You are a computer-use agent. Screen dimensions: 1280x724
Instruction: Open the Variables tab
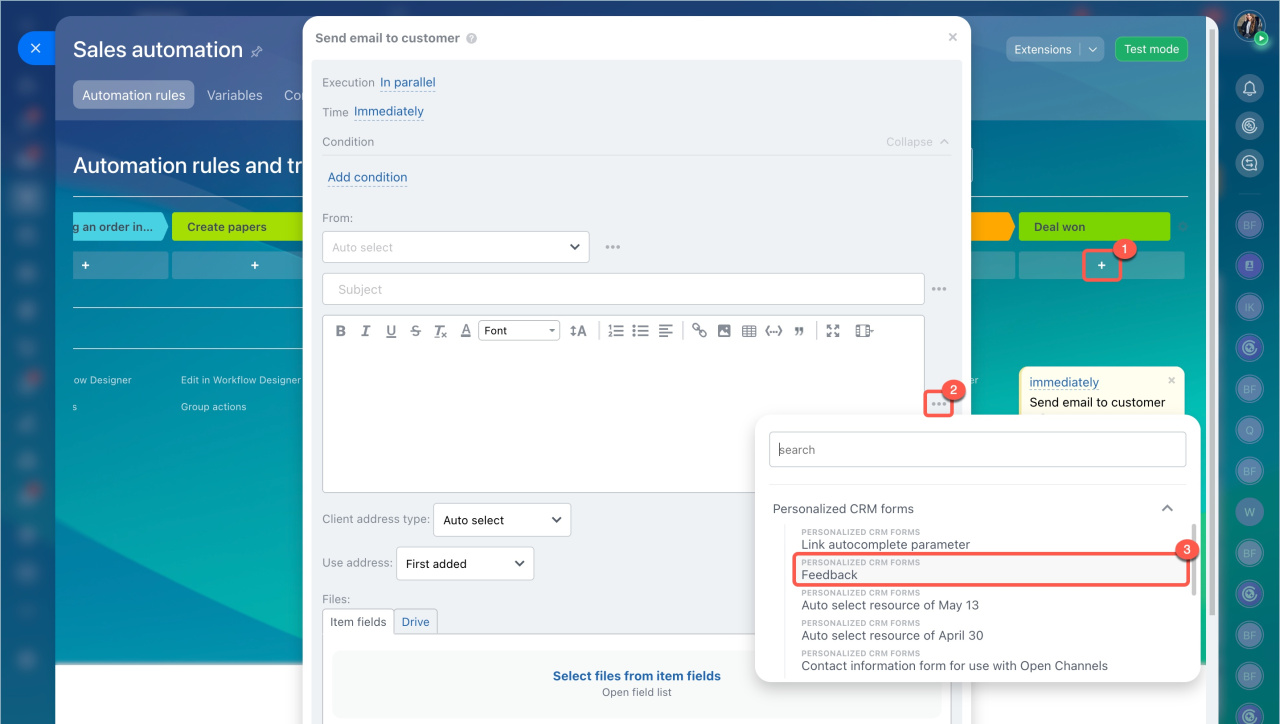[234, 95]
